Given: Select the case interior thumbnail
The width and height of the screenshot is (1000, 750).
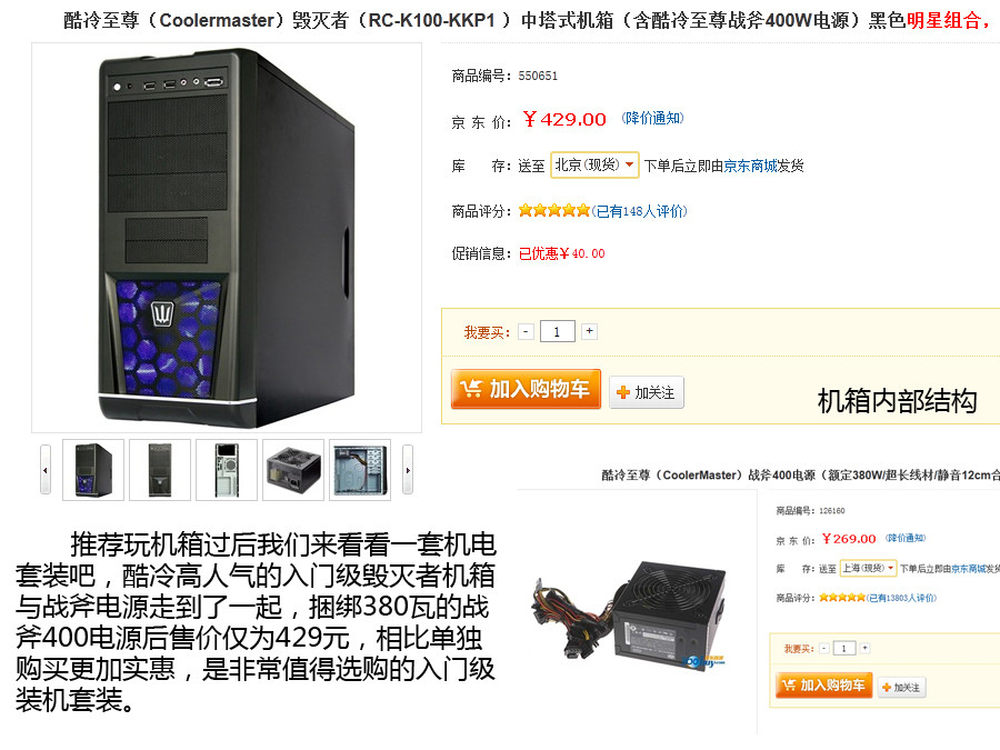Looking at the screenshot, I should 360,469.
